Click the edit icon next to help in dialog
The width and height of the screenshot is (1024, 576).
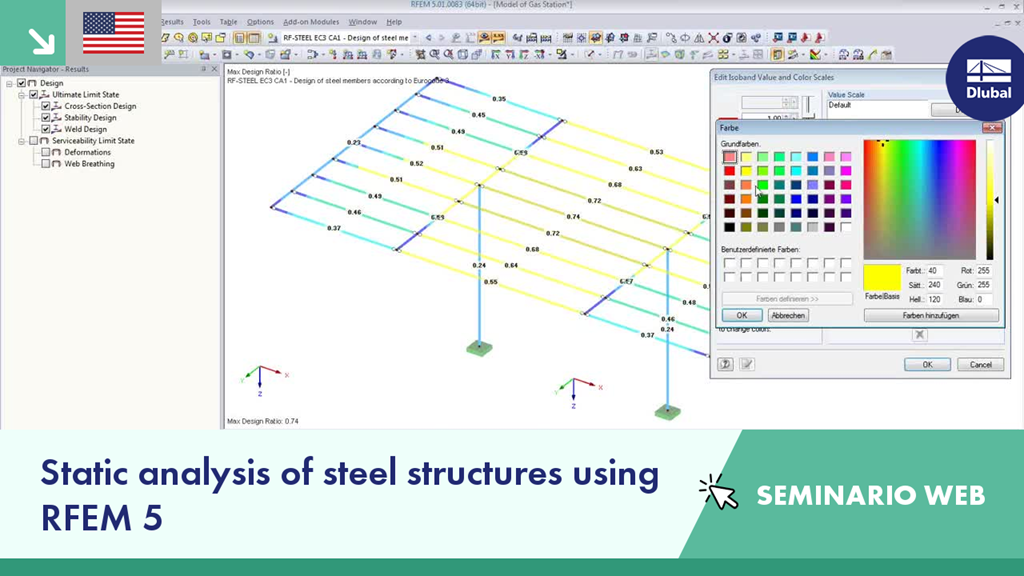coord(747,364)
